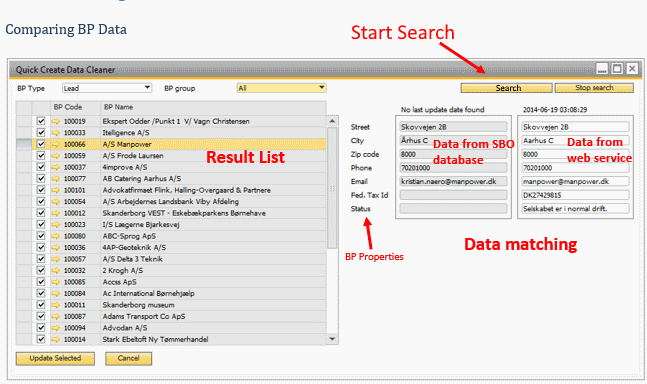This screenshot has width=647, height=384.
Task: Minimize Quick Create Data Cleaner window
Action: pyautogui.click(x=602, y=68)
